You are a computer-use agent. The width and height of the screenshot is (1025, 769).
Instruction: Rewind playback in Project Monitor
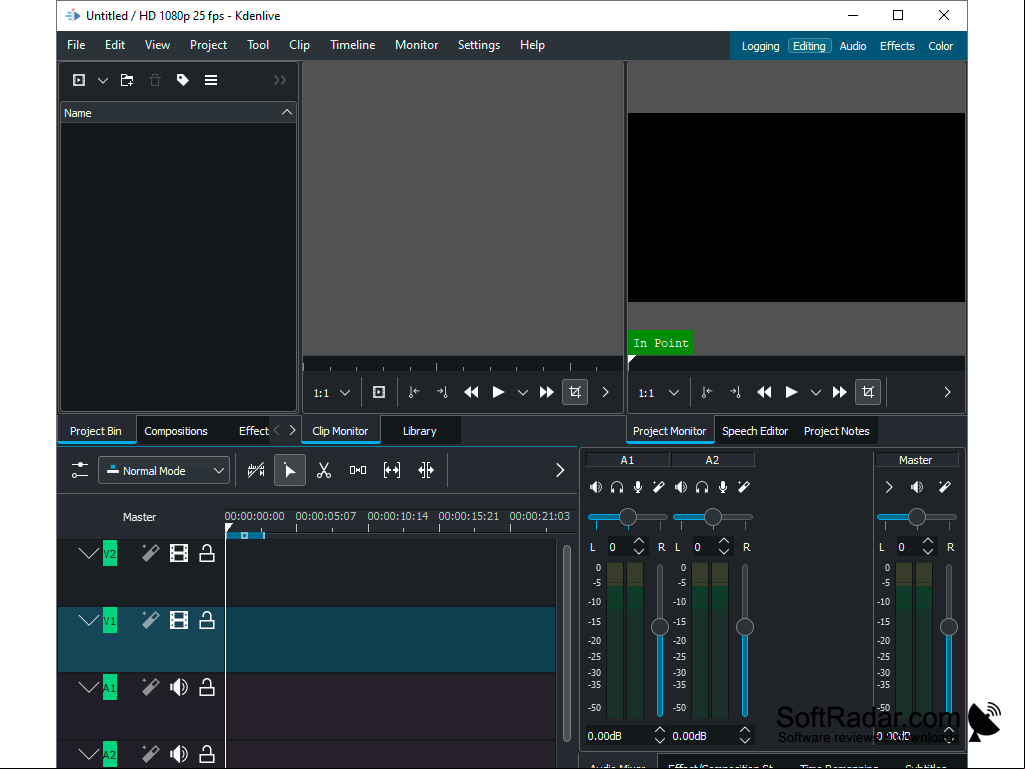[764, 392]
